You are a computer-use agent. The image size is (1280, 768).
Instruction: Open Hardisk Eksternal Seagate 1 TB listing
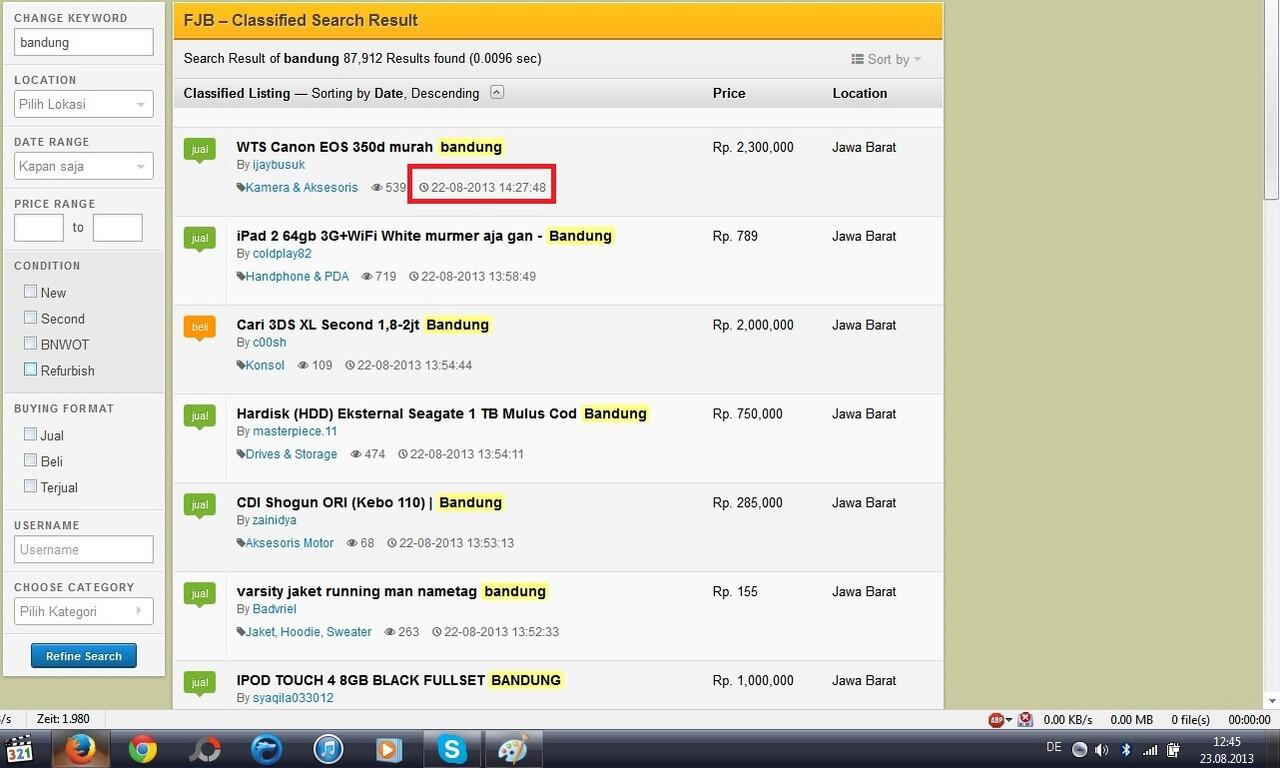tap(443, 414)
